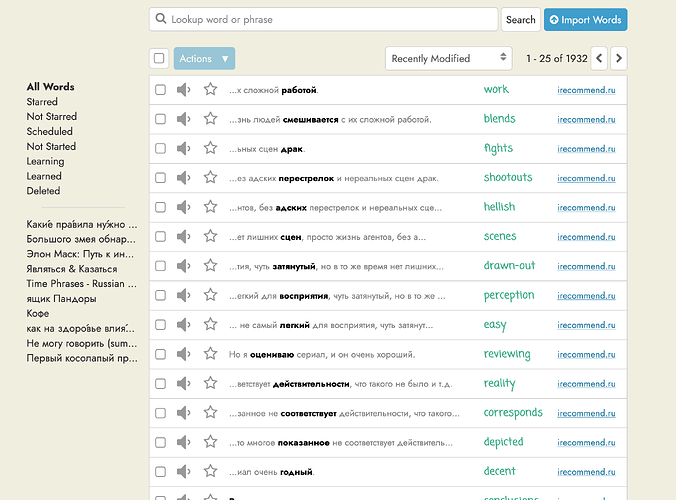Check the box for the 'fights' row
This screenshot has height=500, width=676.
point(160,148)
